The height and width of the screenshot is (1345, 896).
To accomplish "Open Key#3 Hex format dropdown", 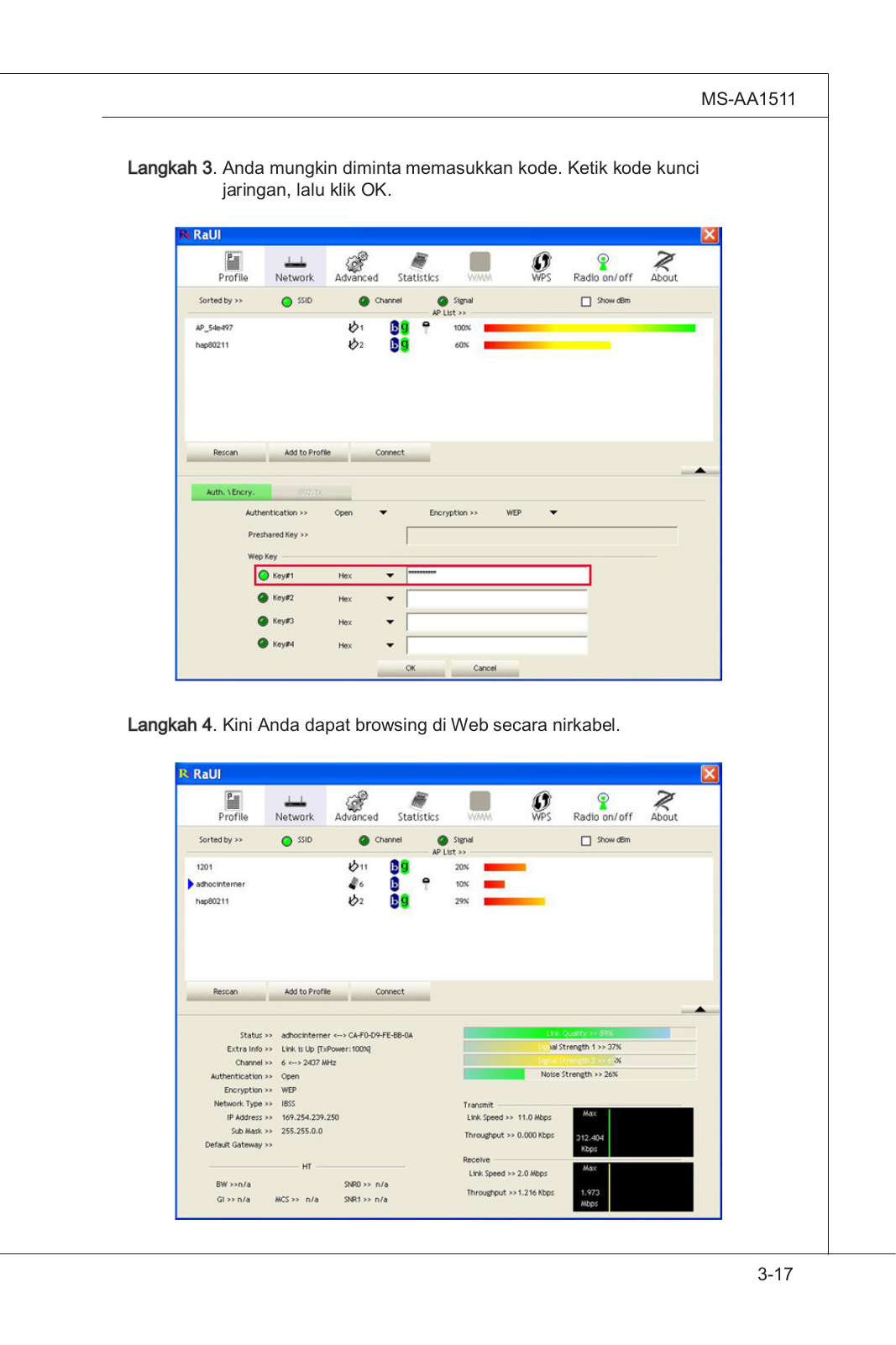I will [390, 623].
